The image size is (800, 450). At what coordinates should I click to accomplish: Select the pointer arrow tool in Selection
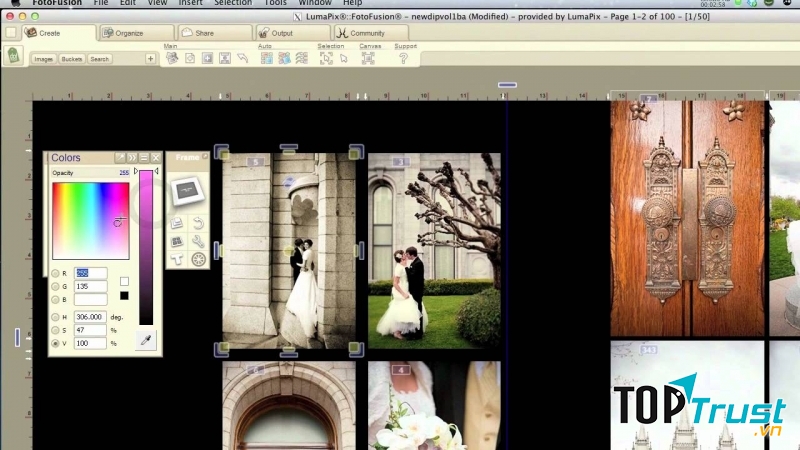[344, 59]
